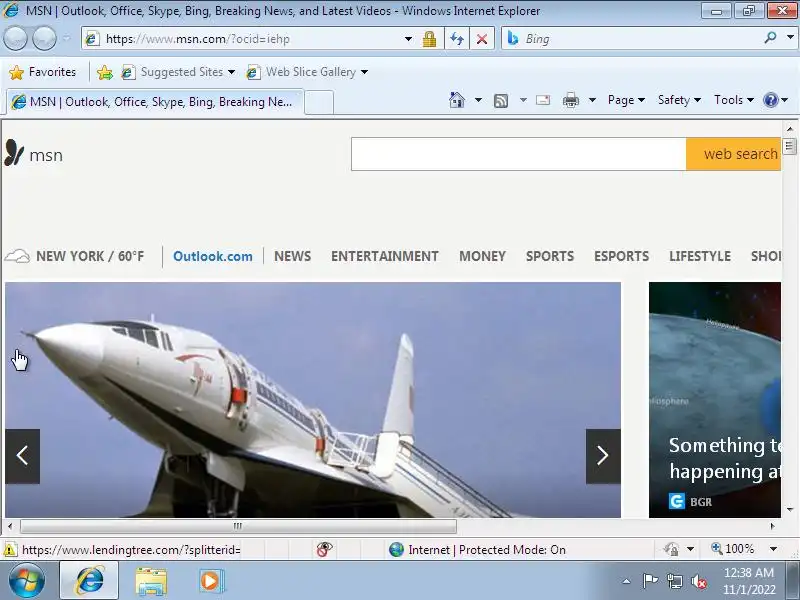Screen dimensions: 800x600
Task: Open the Windows Start menu orb
Action: (27, 580)
